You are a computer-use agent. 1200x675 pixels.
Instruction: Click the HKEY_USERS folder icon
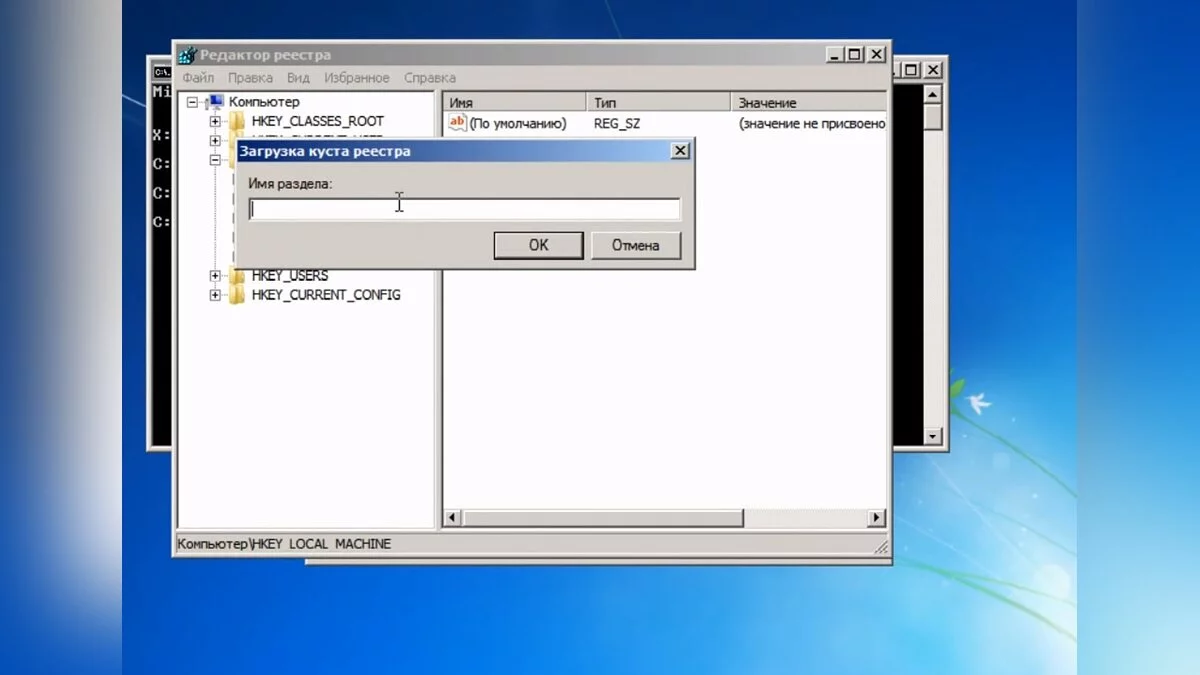pyautogui.click(x=237, y=276)
